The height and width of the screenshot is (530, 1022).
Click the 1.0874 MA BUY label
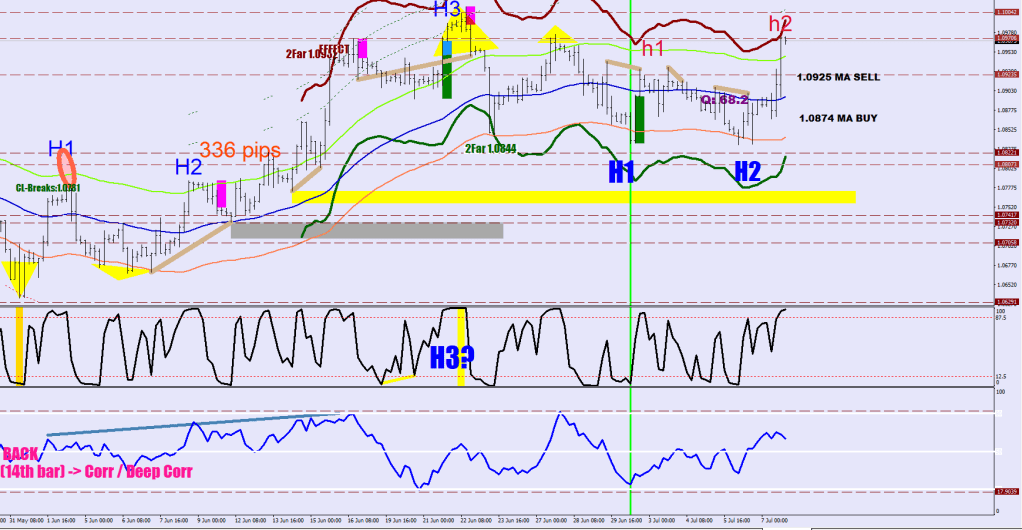click(x=837, y=118)
